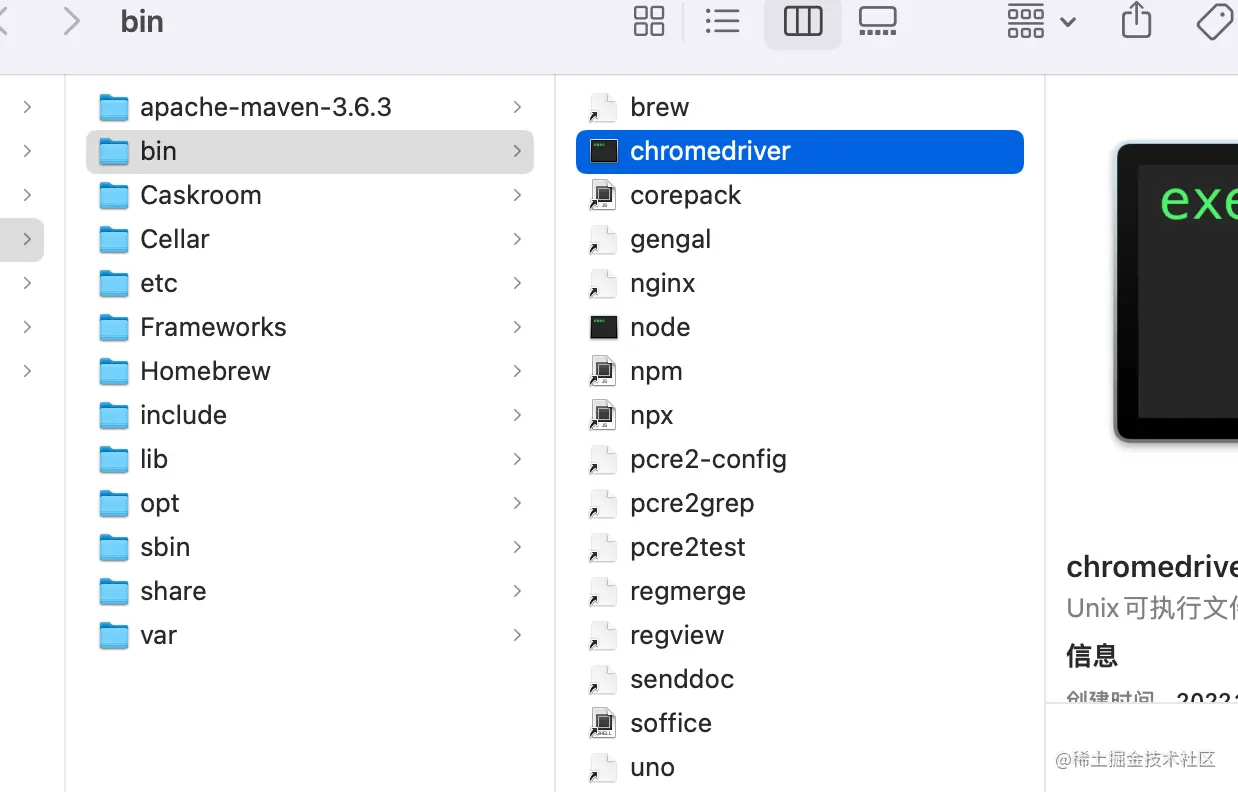Click the Unix 可执行文件 type label
Screen dimensions: 1238x792
click(x=1152, y=608)
